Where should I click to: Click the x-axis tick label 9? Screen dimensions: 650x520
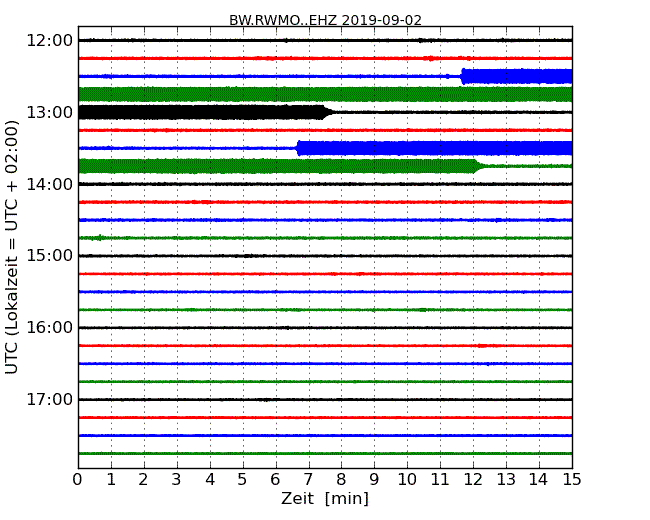point(374,480)
